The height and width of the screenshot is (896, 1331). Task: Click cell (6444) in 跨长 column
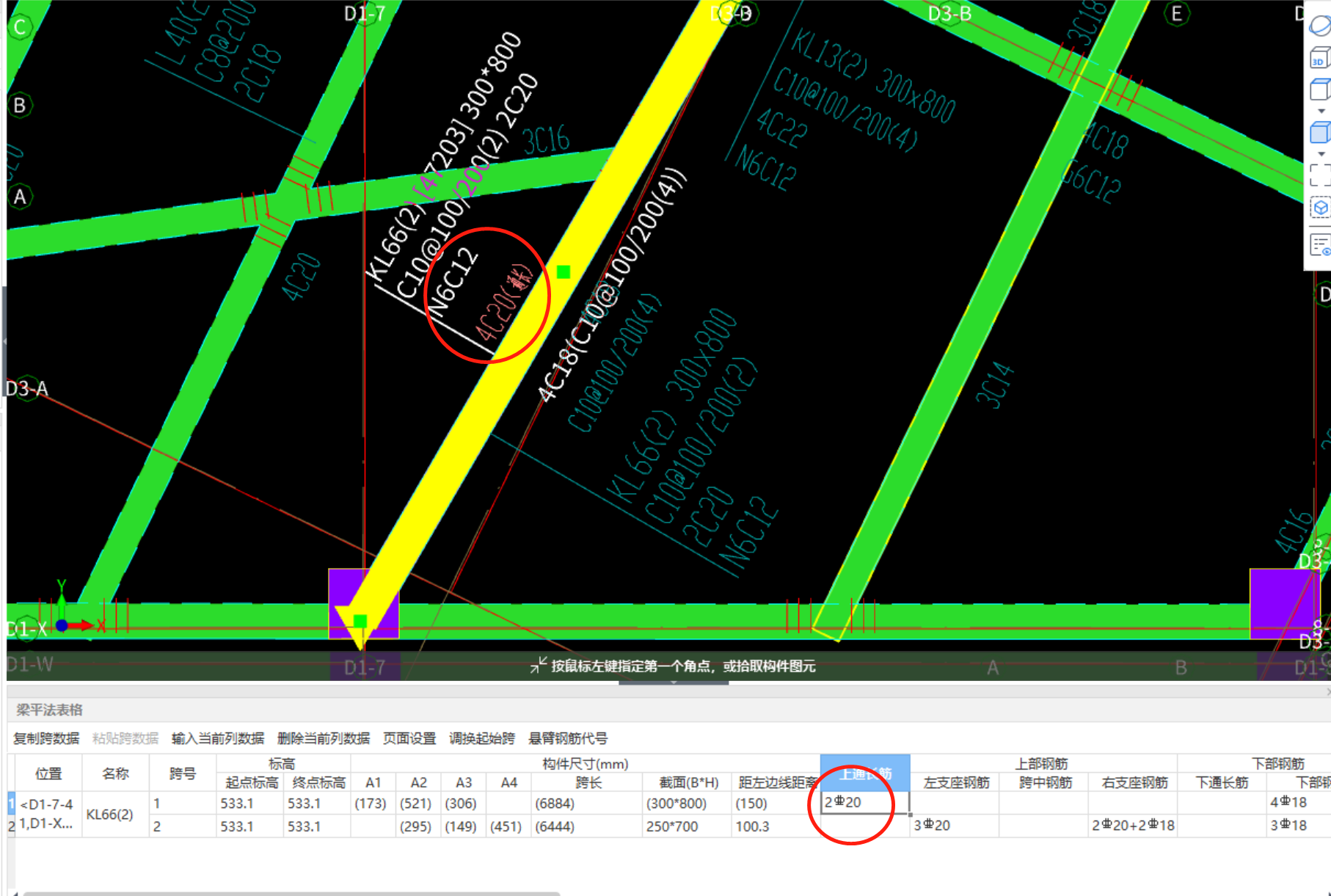click(588, 826)
